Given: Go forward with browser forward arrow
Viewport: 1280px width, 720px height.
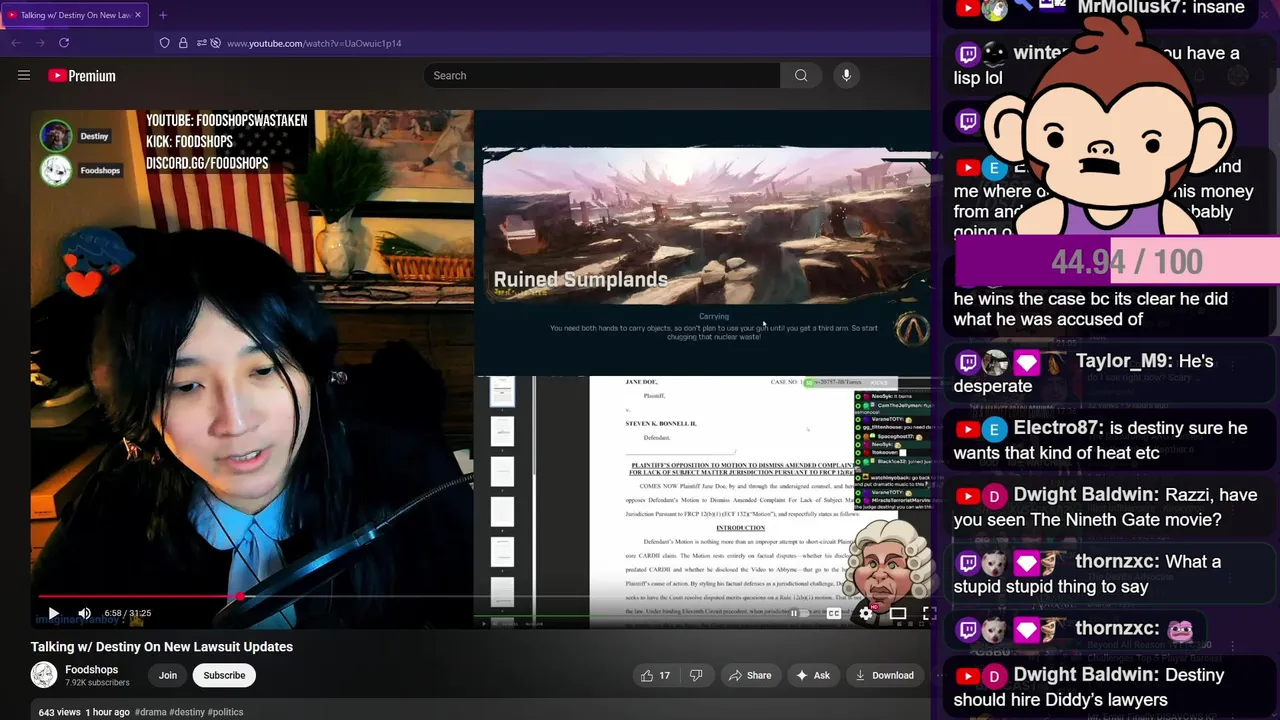Looking at the screenshot, I should click(x=40, y=43).
